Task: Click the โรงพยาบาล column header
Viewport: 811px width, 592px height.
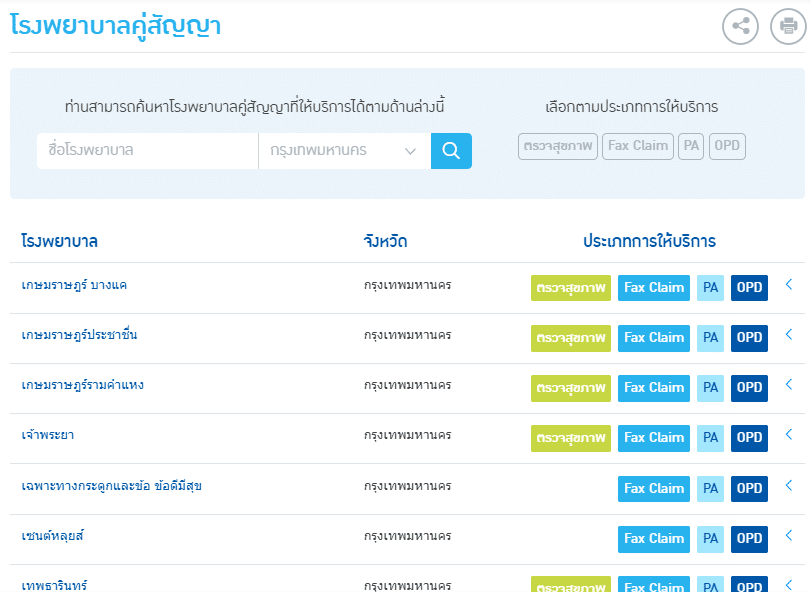Action: [59, 241]
